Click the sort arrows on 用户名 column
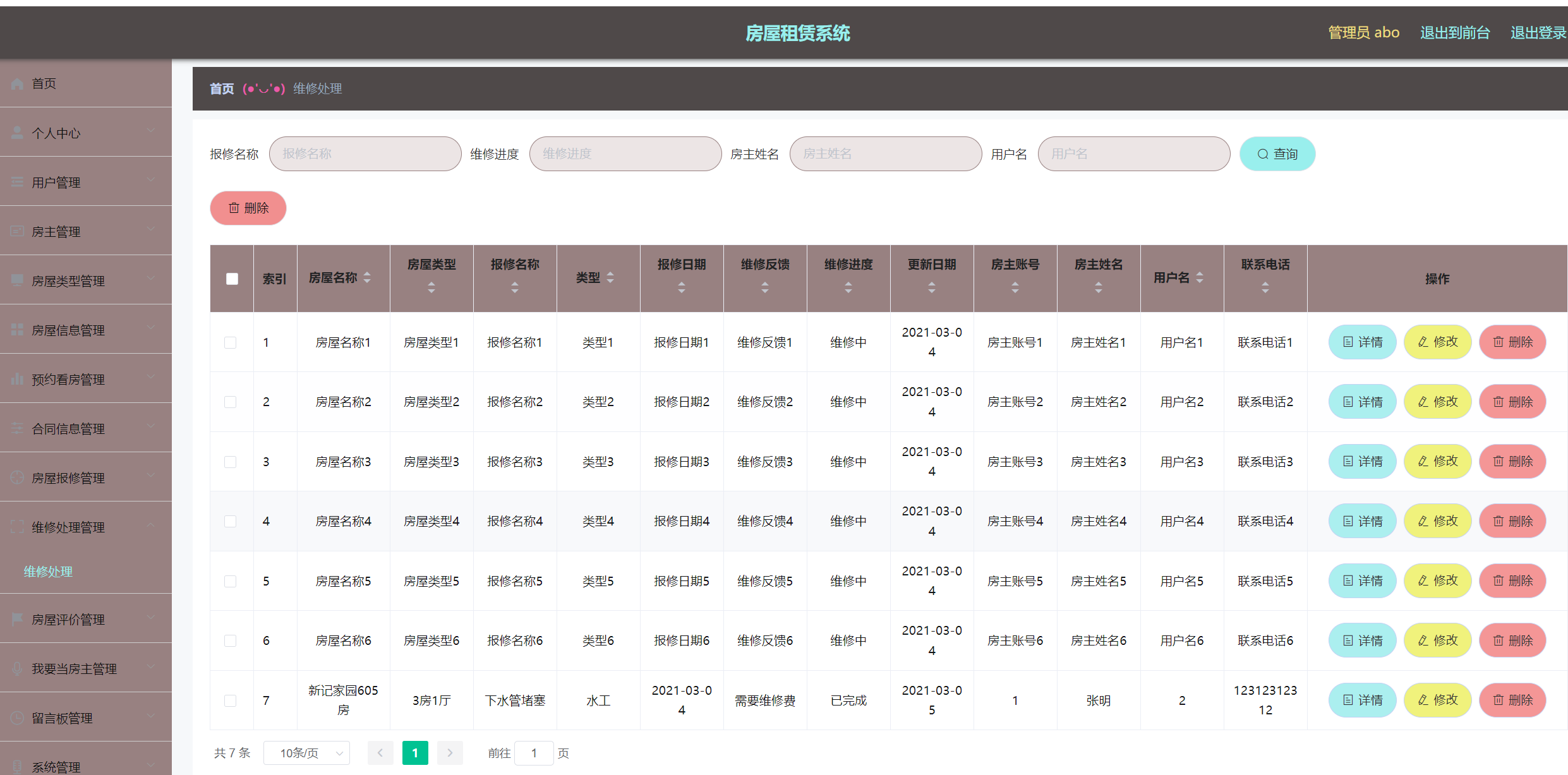Viewport: 1568px width, 775px height. tap(1199, 278)
